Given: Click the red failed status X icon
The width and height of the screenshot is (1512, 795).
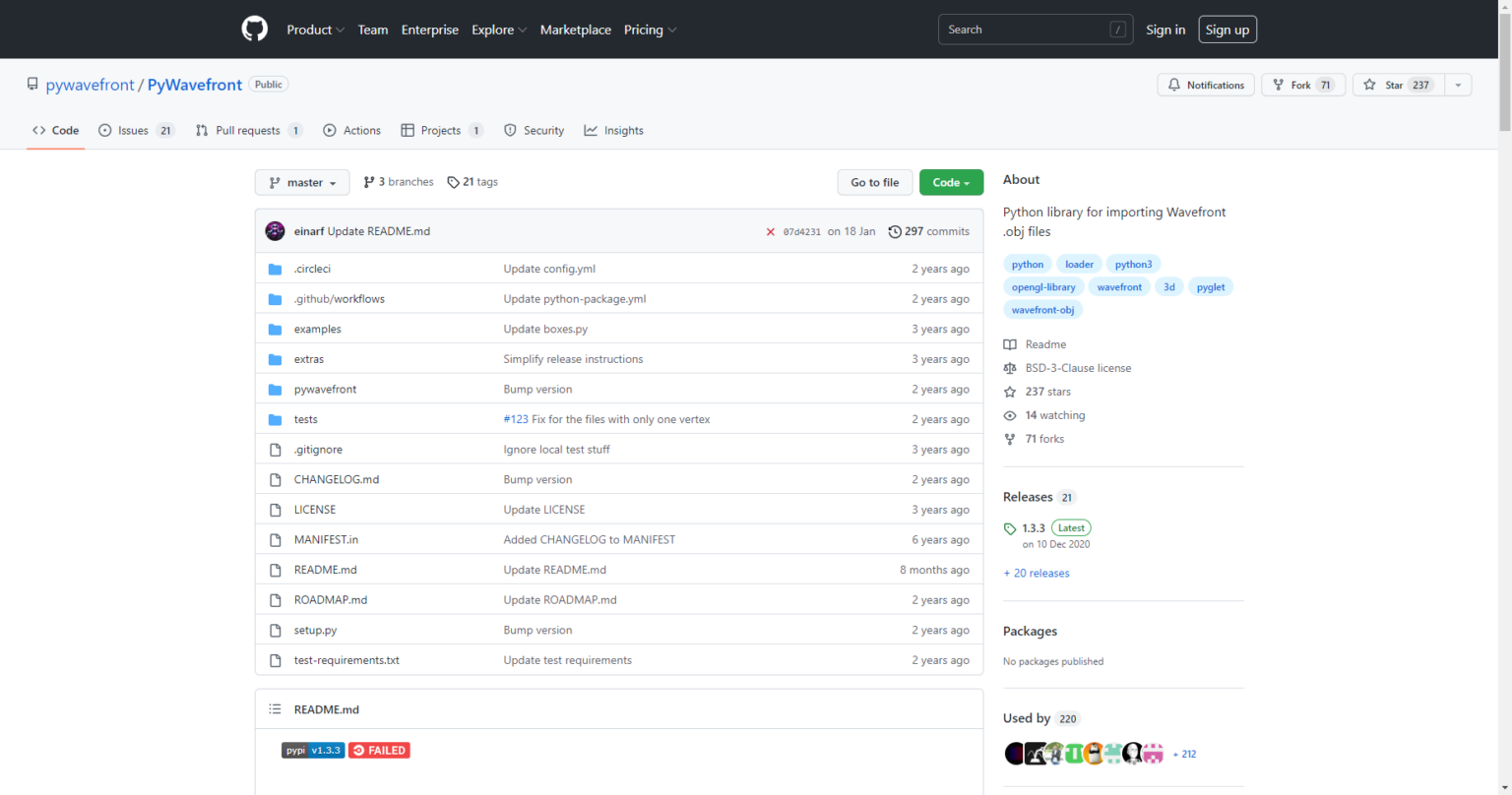Looking at the screenshot, I should pos(770,232).
